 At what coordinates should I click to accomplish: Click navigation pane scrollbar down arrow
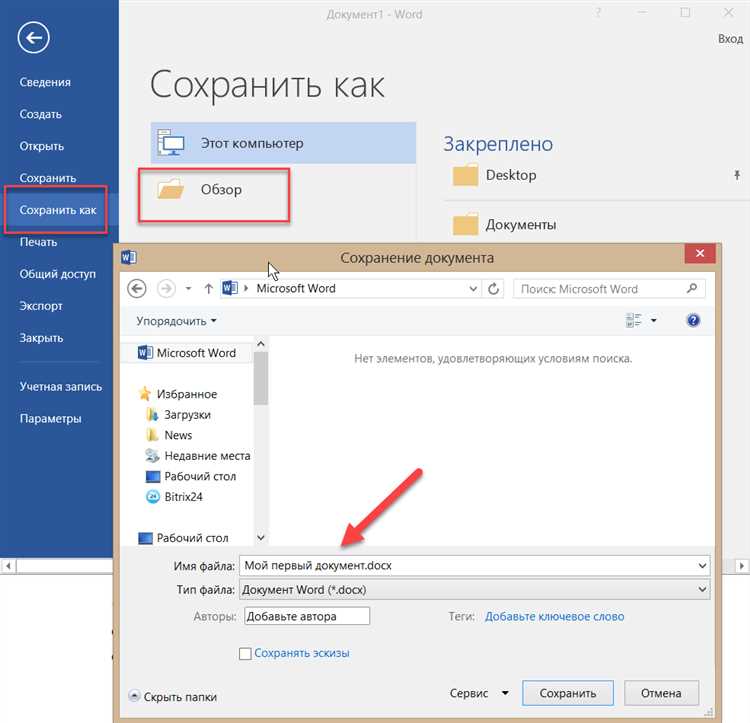[x=261, y=537]
